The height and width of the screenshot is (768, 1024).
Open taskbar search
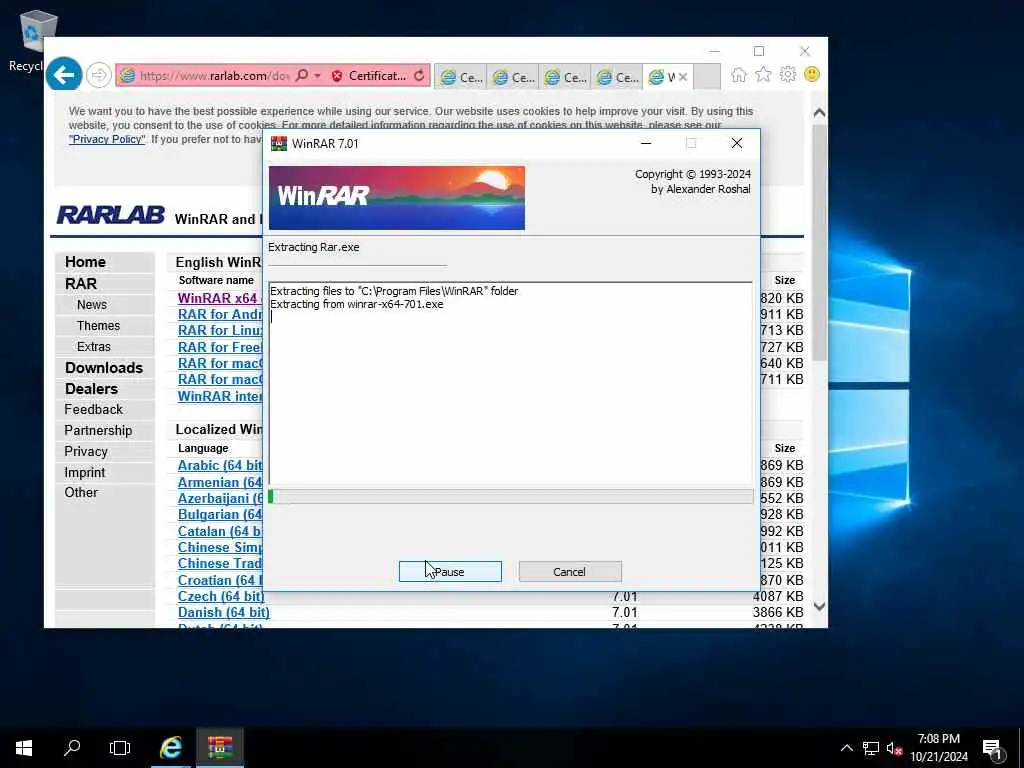click(72, 748)
